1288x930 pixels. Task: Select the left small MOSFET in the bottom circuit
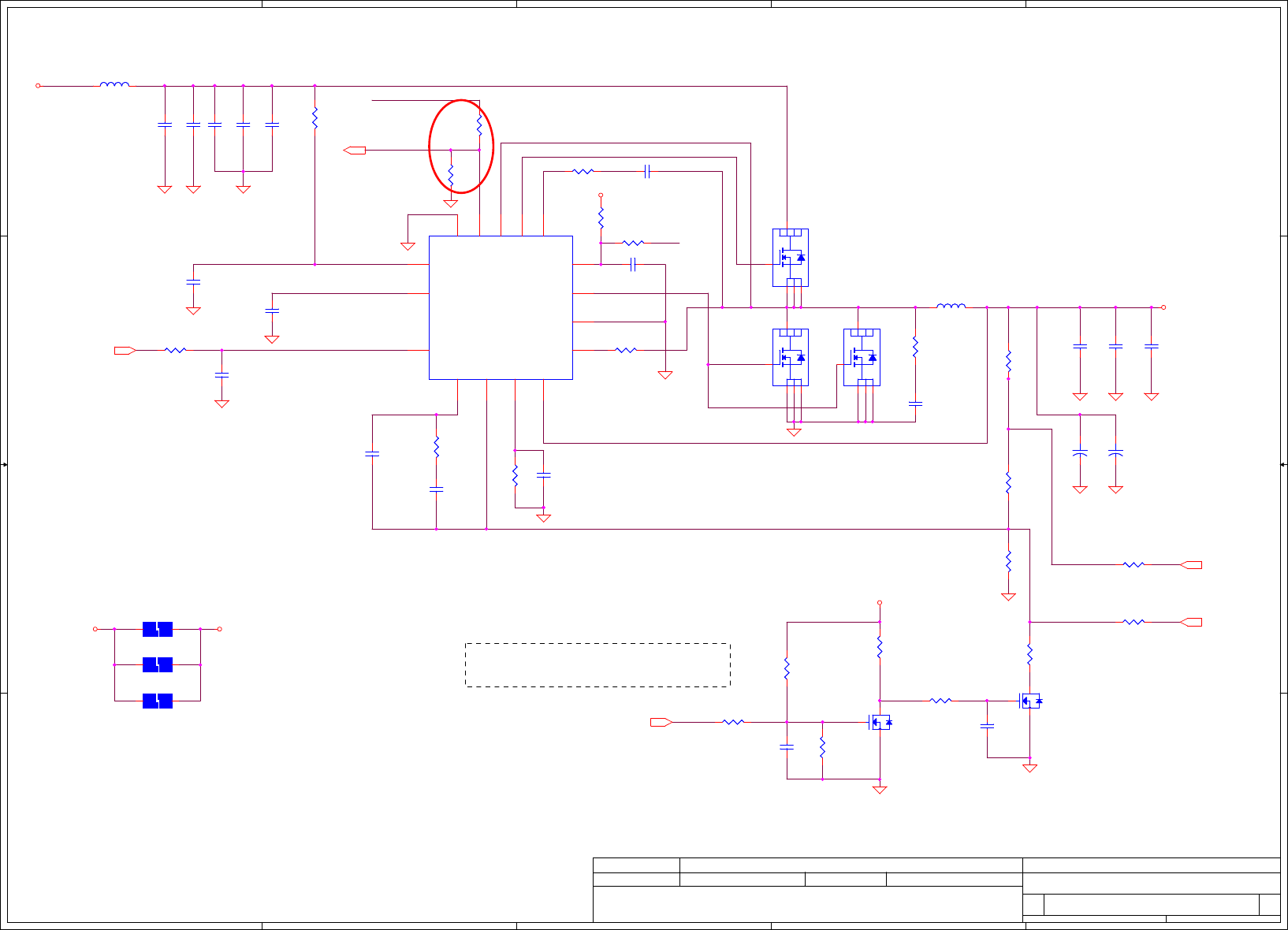(880, 722)
